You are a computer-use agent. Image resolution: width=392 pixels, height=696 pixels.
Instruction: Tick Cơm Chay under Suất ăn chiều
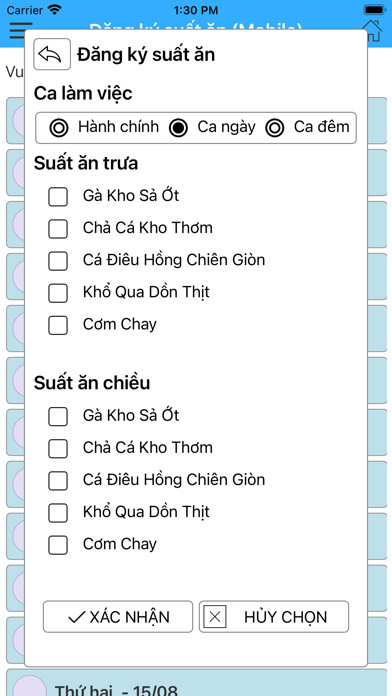58,545
